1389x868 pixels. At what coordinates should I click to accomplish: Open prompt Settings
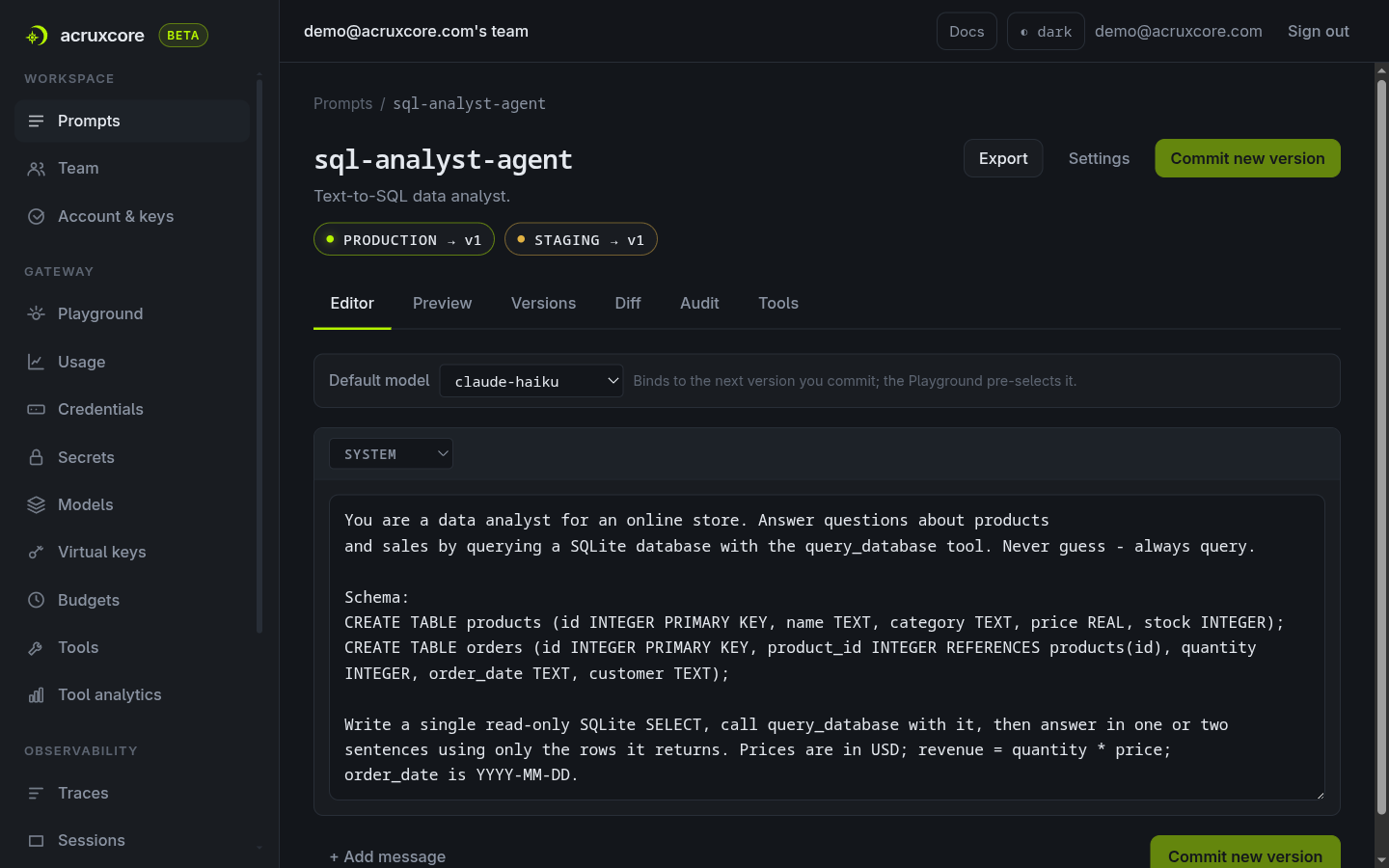coord(1099,158)
